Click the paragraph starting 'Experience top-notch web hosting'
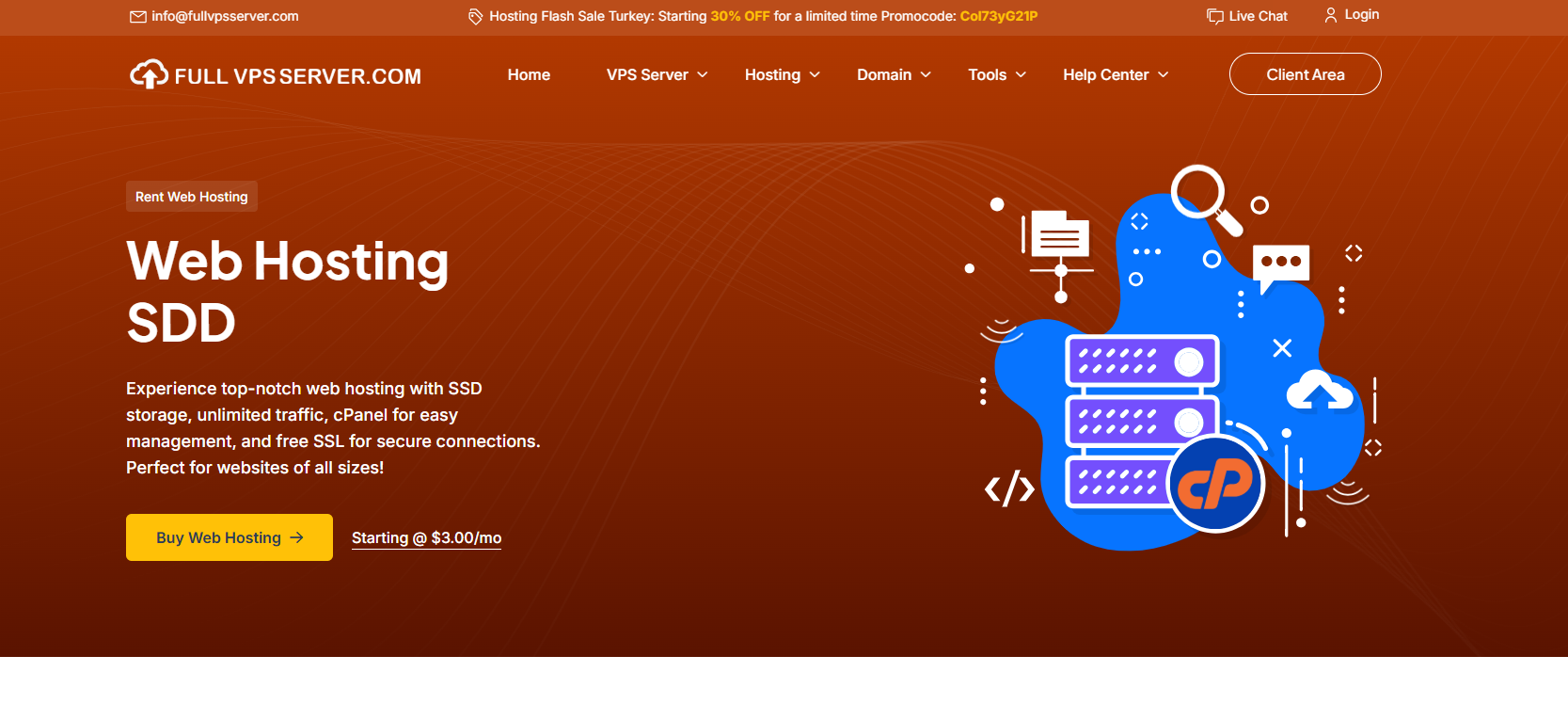 (333, 428)
